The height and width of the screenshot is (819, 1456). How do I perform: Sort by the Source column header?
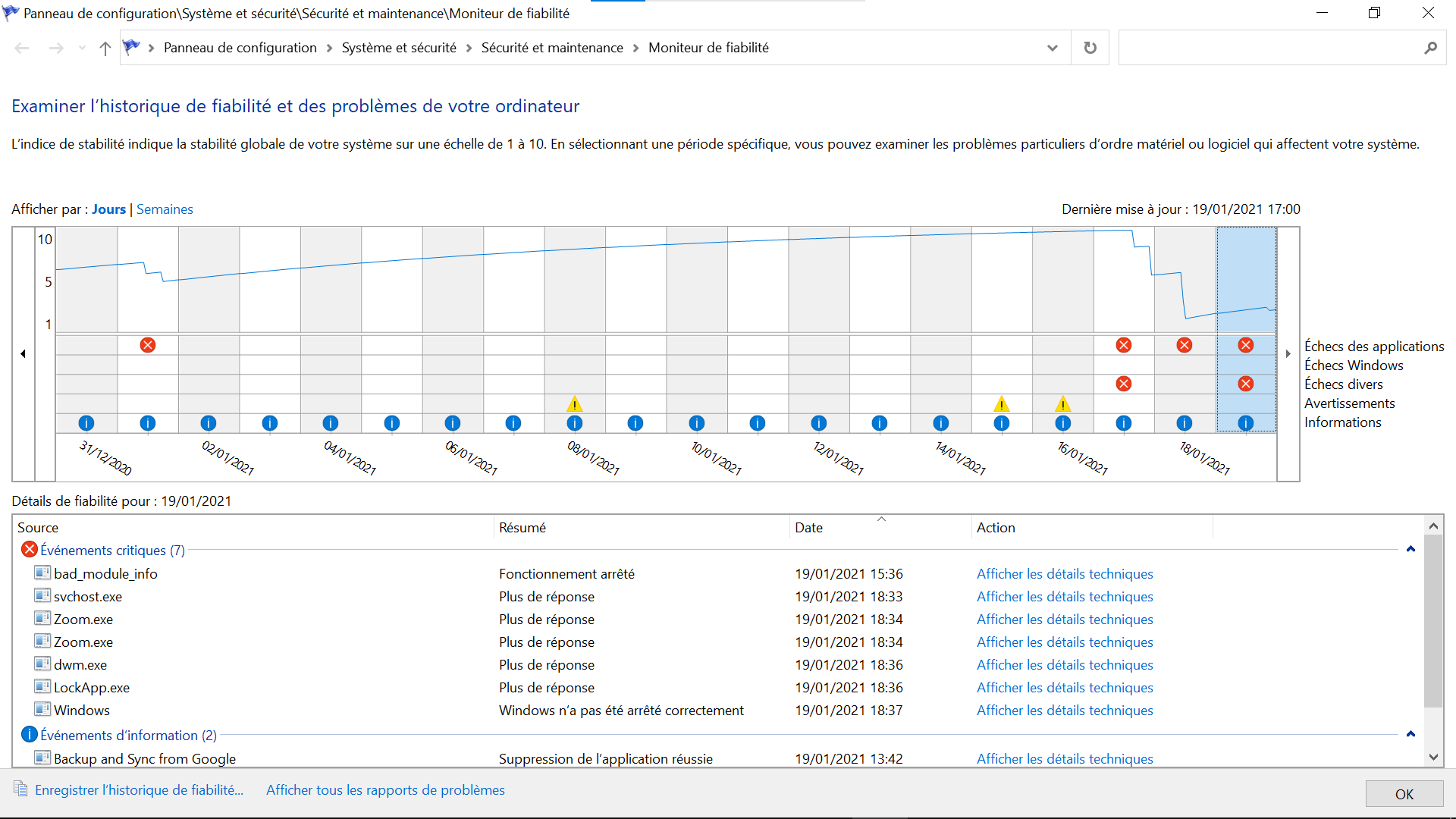click(x=254, y=528)
